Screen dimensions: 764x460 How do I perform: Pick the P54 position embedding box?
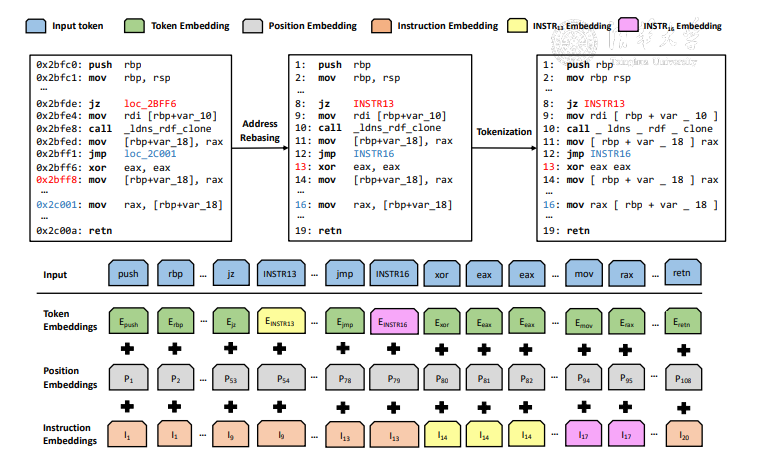click(281, 377)
